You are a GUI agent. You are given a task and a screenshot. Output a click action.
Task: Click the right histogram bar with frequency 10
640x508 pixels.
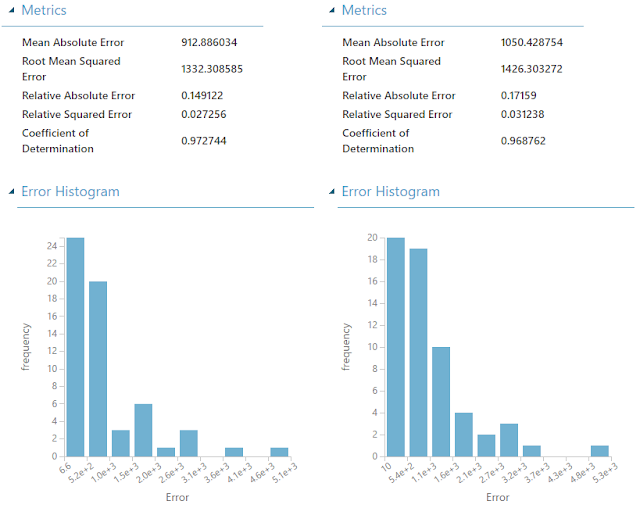click(441, 402)
